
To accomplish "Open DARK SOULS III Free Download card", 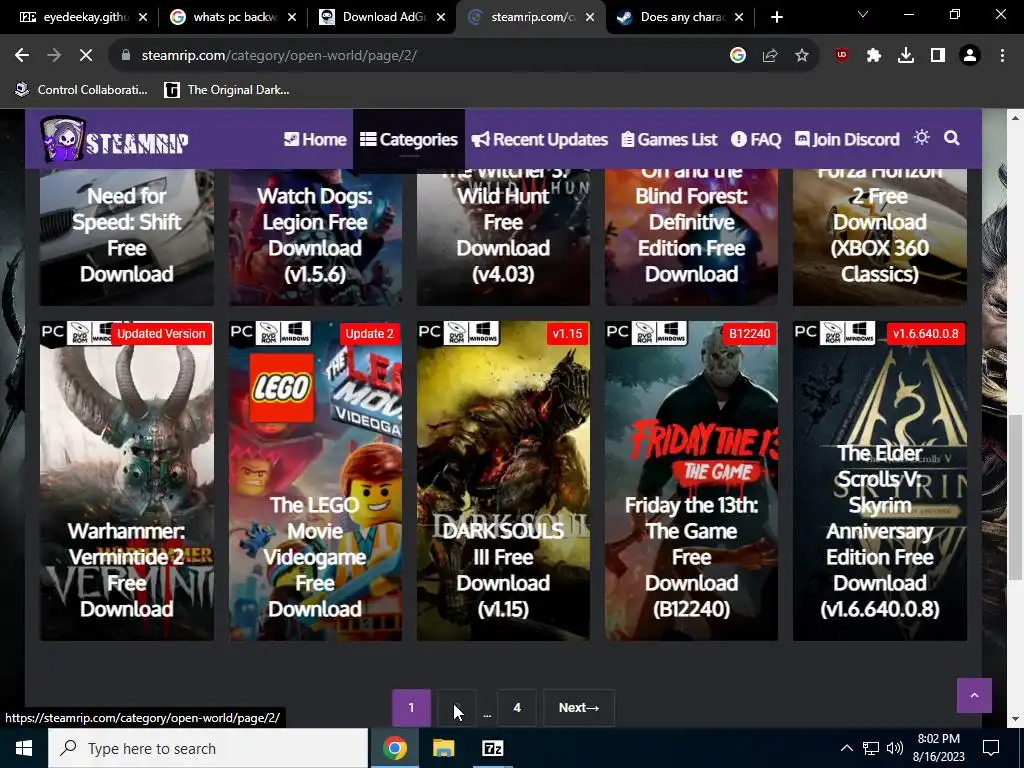I will click(503, 481).
